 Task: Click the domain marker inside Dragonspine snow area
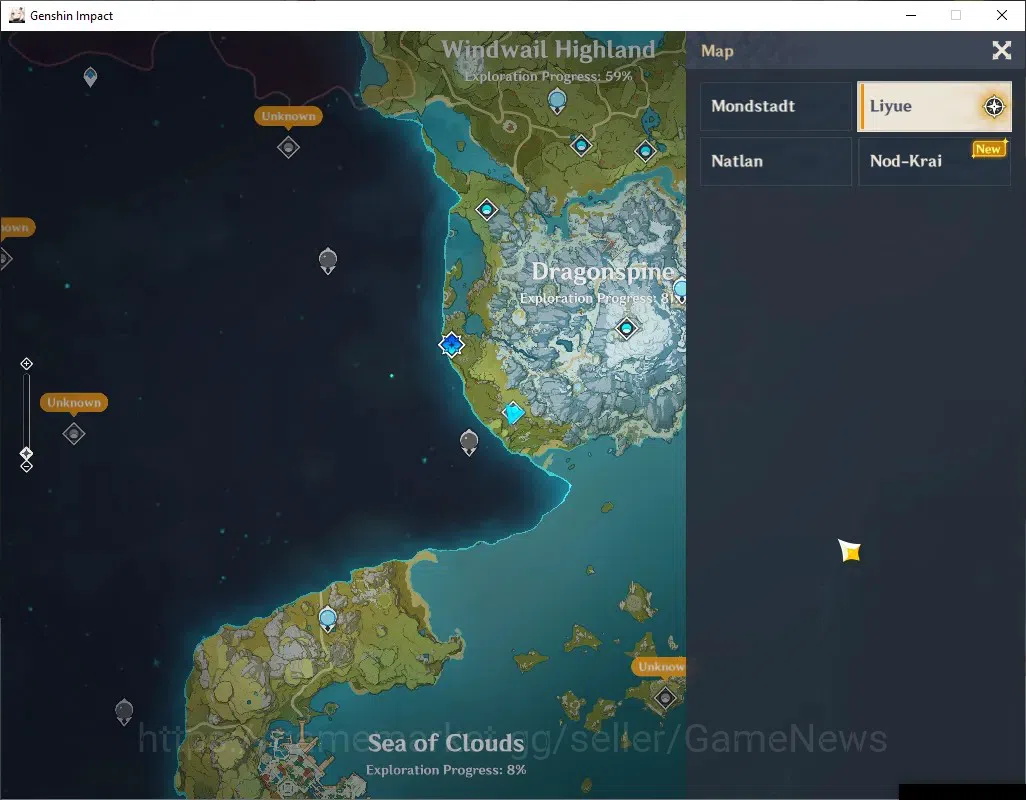(x=626, y=328)
